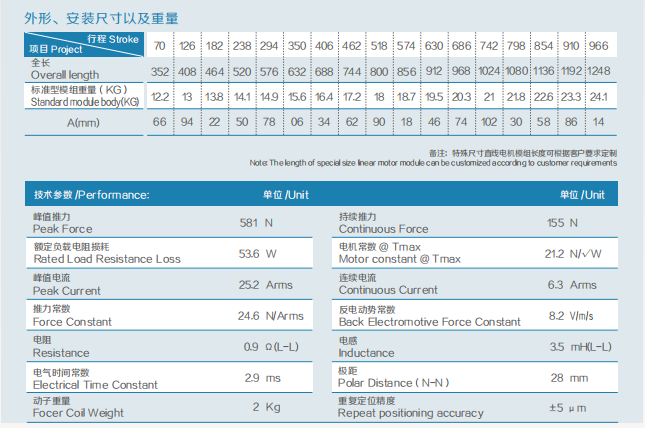Select overall length value 632
The width and height of the screenshot is (645, 428).
tap(297, 72)
